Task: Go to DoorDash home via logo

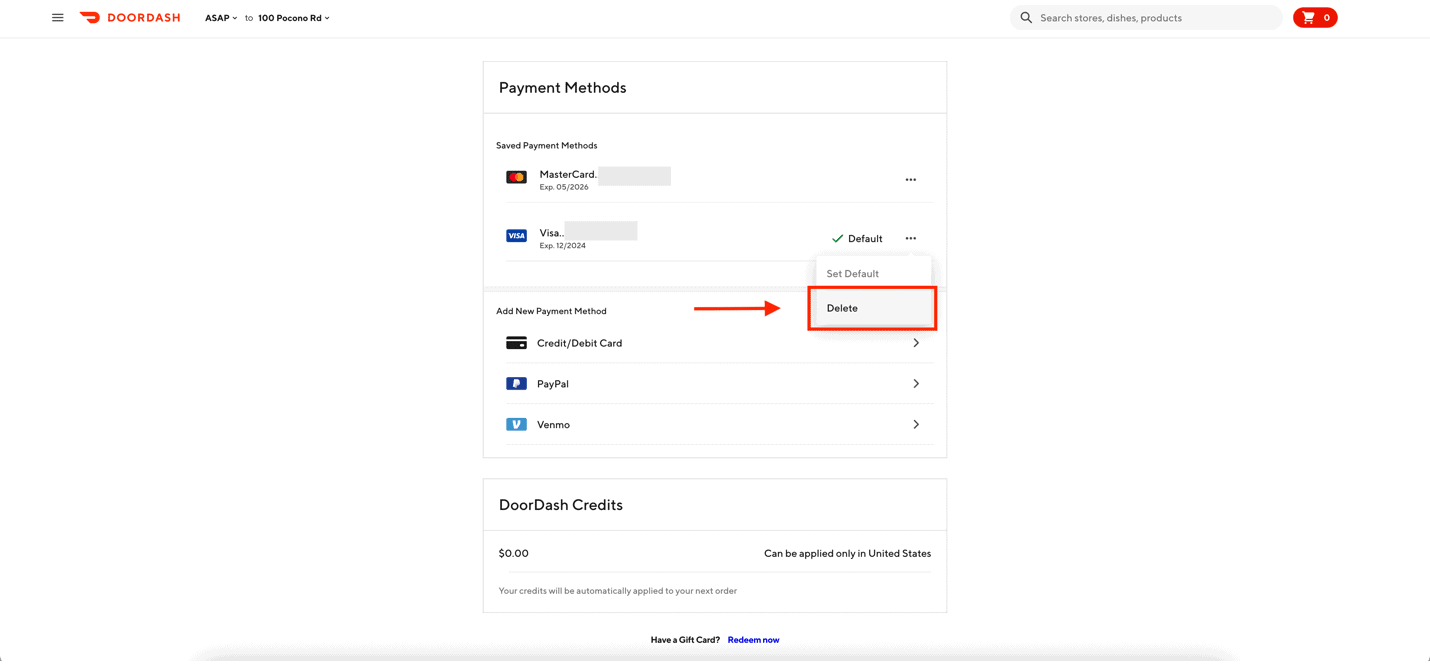Action: [130, 18]
